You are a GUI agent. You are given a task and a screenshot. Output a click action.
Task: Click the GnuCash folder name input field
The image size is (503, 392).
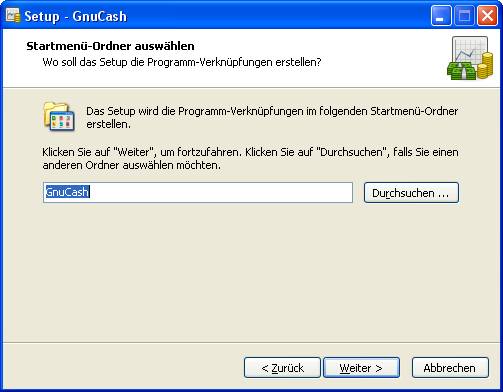pos(198,192)
